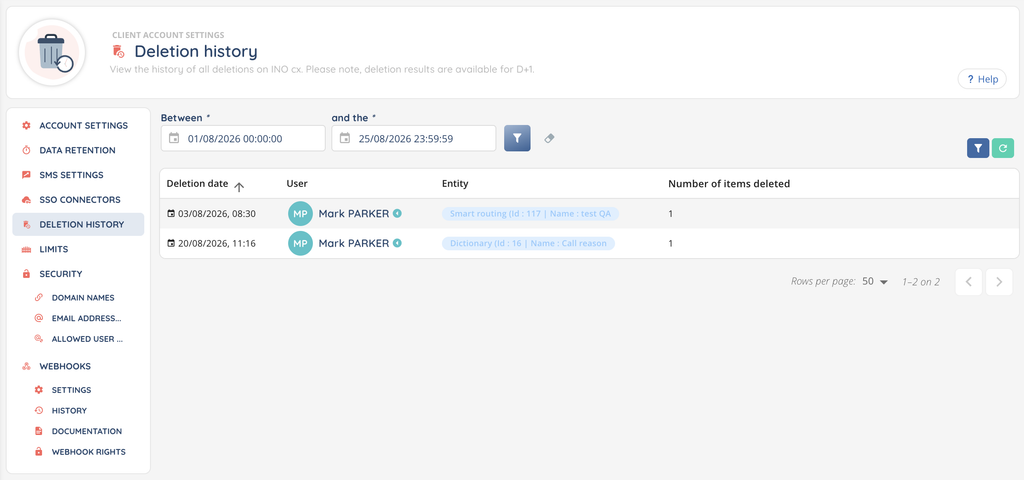Open Data Retention in sidebar
Image resolution: width=1024 pixels, height=480 pixels.
pyautogui.click(x=78, y=150)
